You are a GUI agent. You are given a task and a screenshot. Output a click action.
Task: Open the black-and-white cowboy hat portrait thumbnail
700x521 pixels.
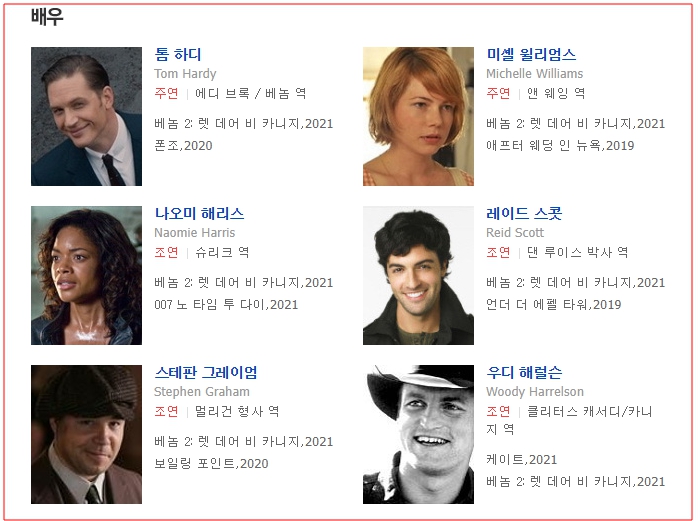418,434
